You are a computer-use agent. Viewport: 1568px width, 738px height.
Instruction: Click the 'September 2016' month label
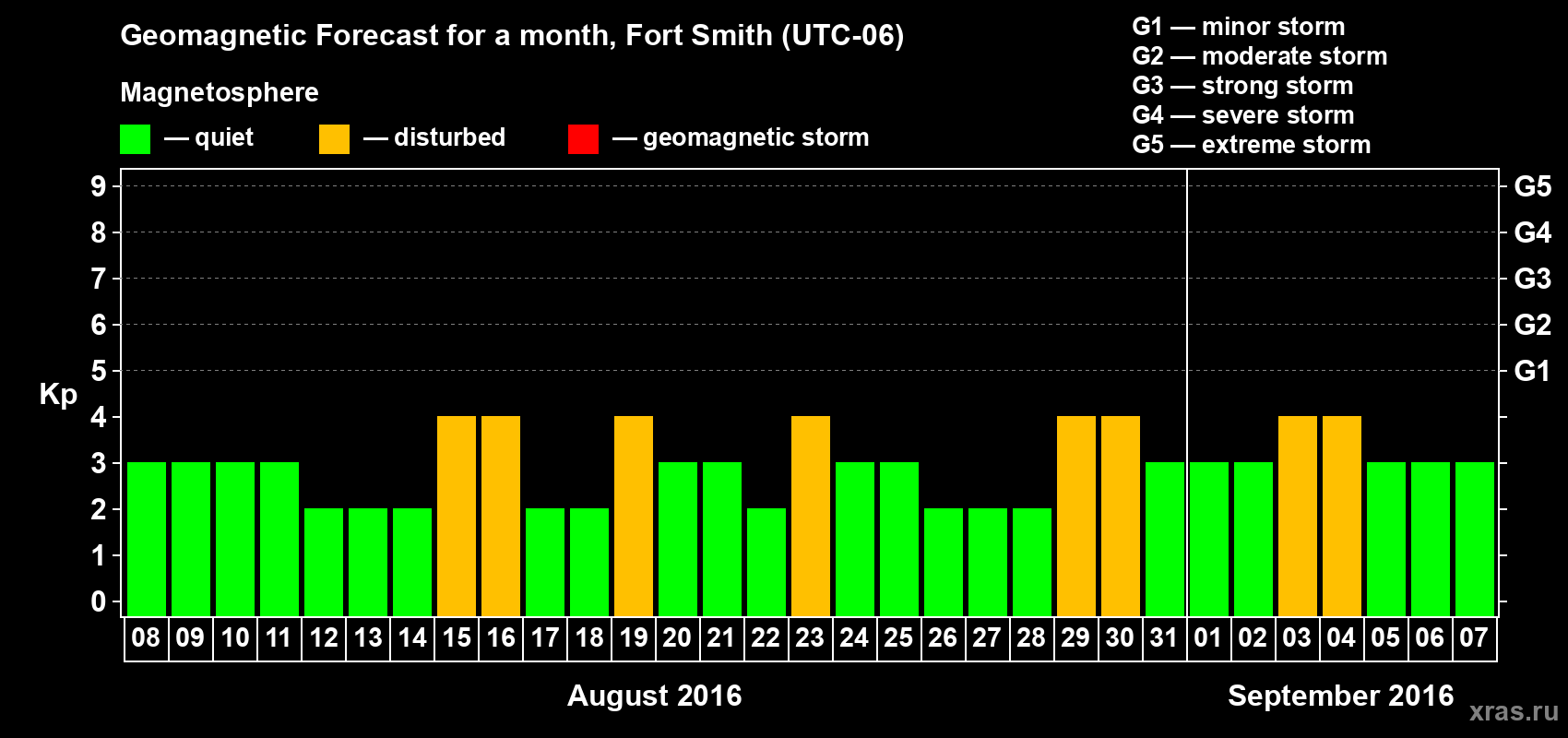point(1341,696)
